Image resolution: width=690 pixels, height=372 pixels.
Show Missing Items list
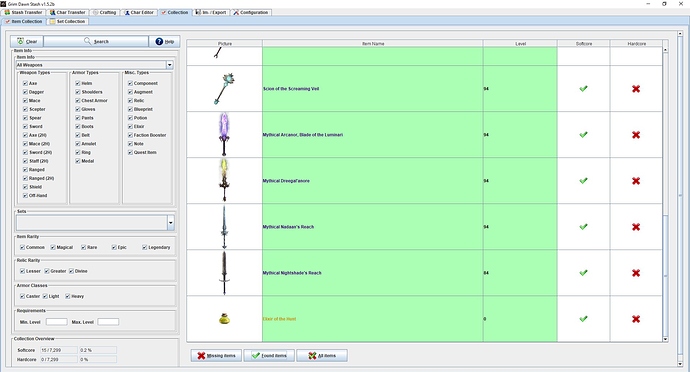pyautogui.click(x=216, y=355)
